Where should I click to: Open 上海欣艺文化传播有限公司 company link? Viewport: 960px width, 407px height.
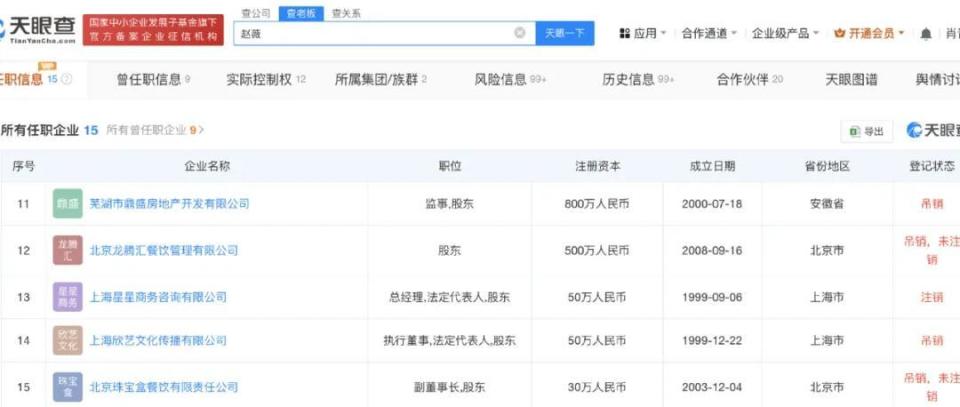(158, 340)
